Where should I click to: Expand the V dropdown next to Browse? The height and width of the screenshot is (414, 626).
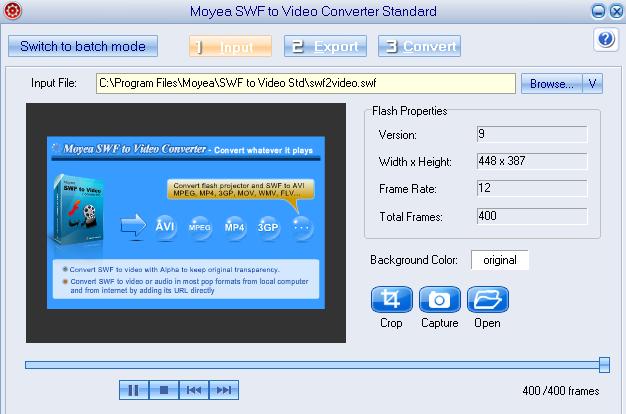(592, 84)
